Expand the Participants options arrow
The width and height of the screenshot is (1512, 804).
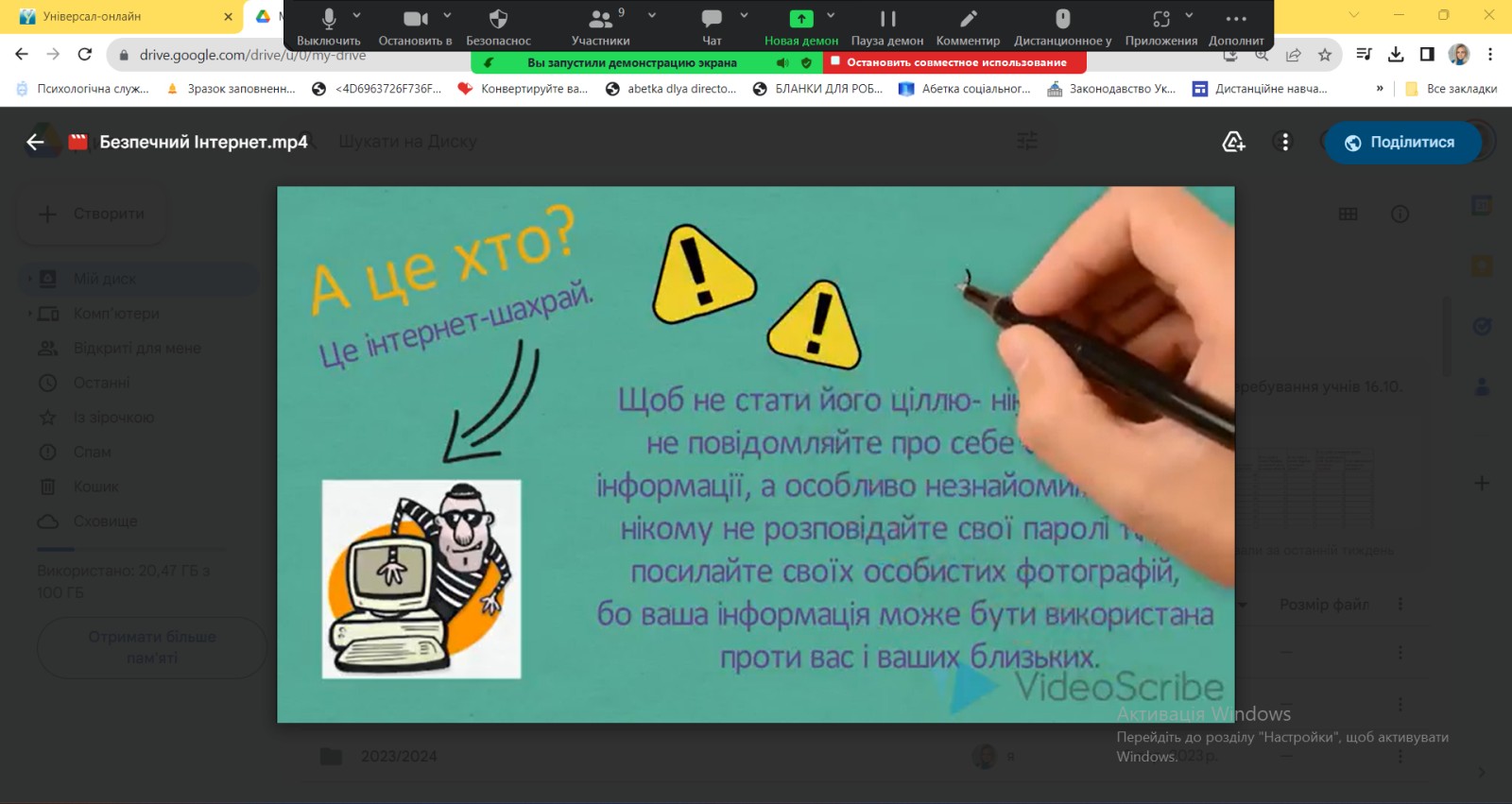pyautogui.click(x=652, y=15)
